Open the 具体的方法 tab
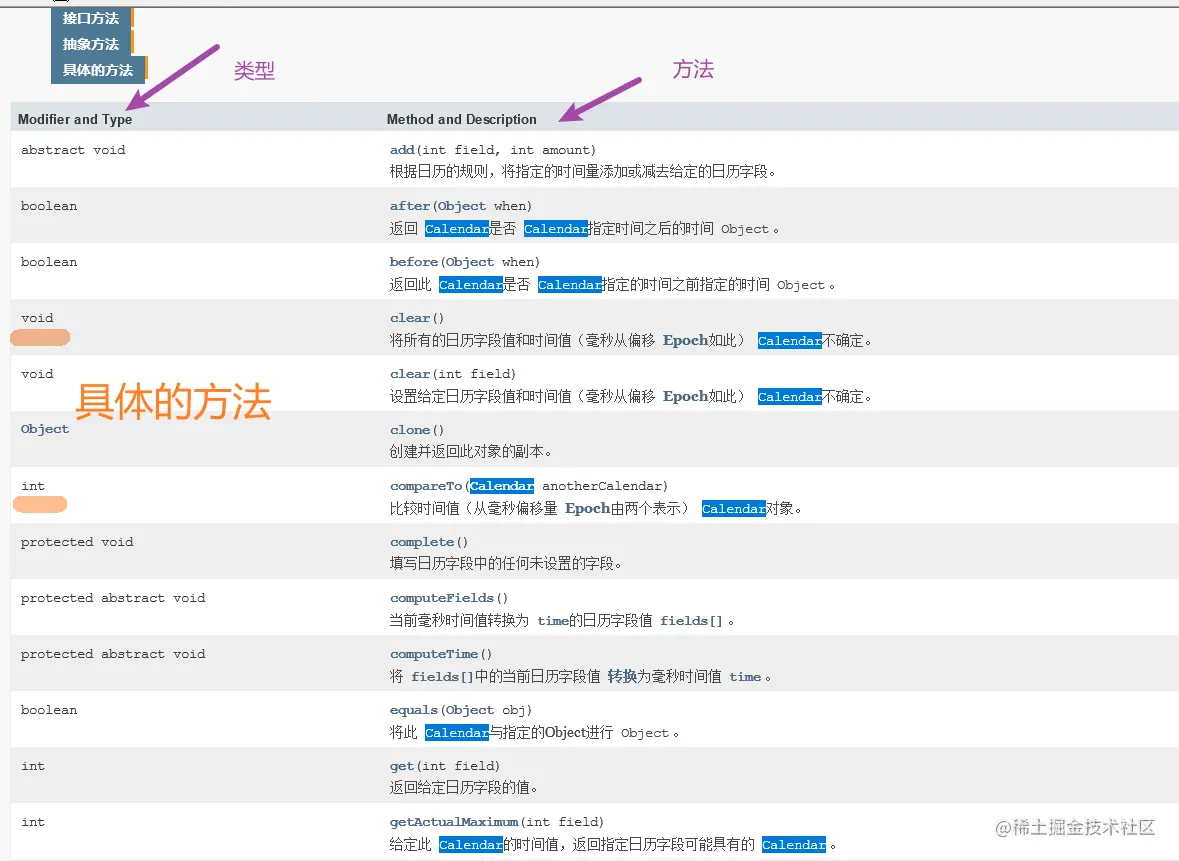The width and height of the screenshot is (1179, 861). (x=97, y=70)
